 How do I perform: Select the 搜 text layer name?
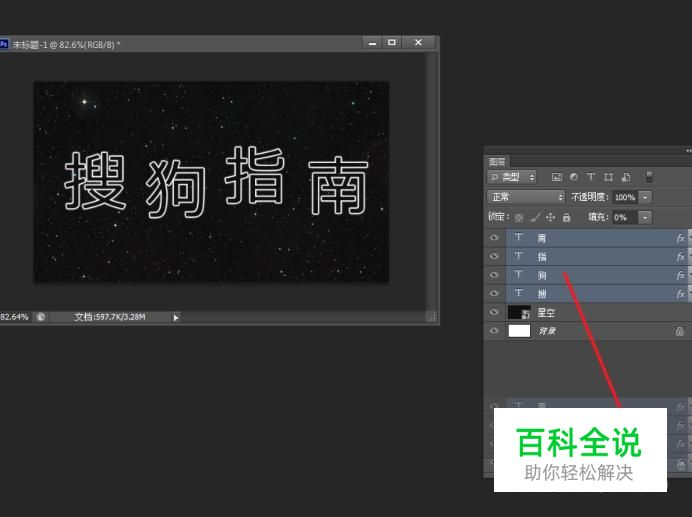[542, 294]
